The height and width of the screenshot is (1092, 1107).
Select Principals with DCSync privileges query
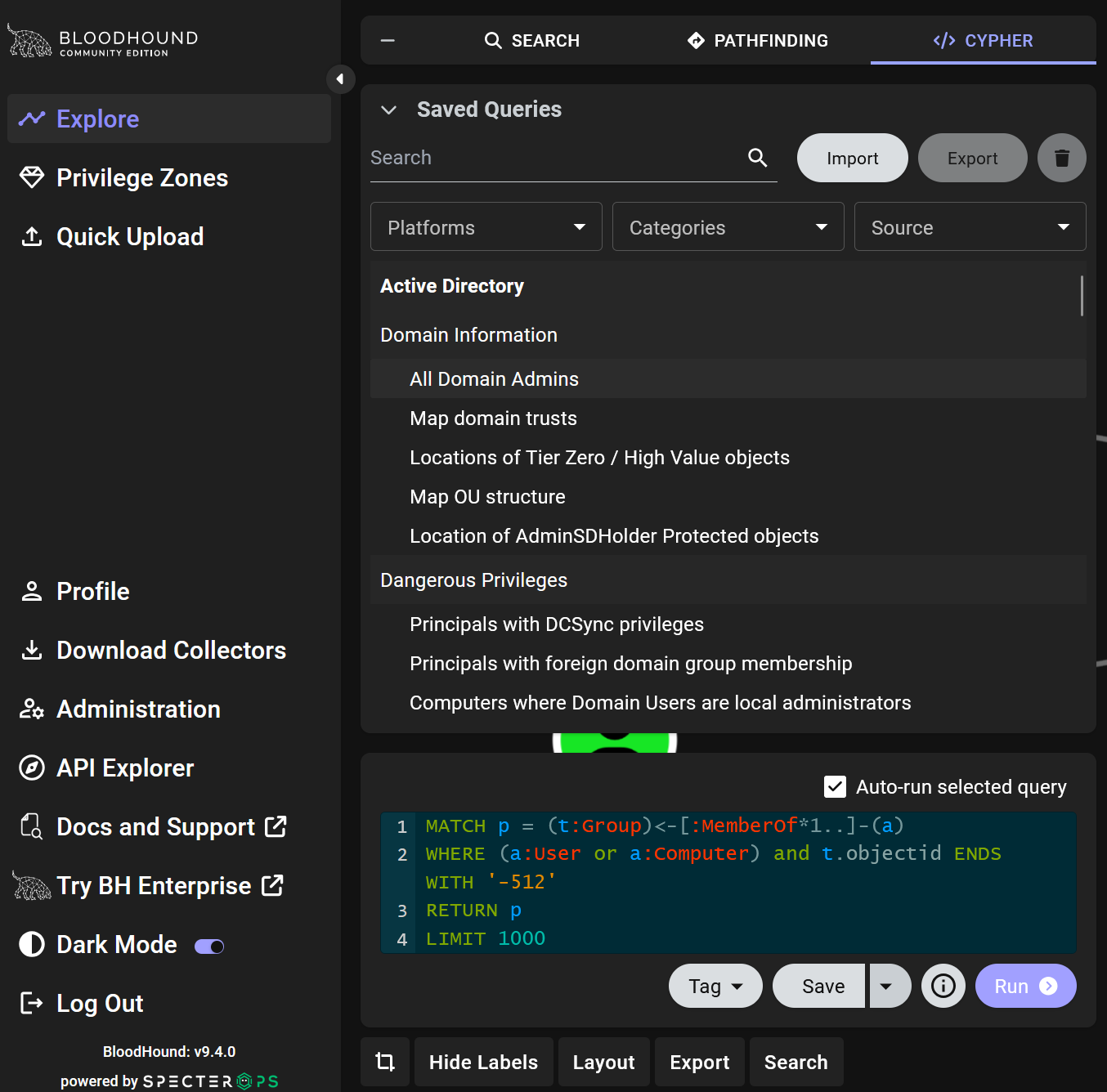click(728, 624)
